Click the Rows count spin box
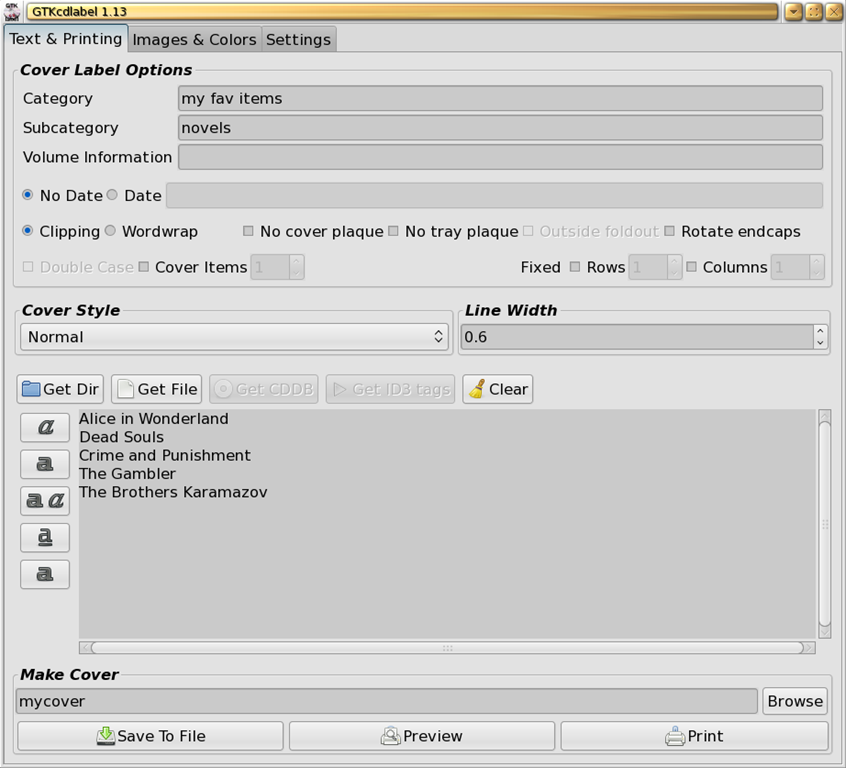 click(655, 267)
